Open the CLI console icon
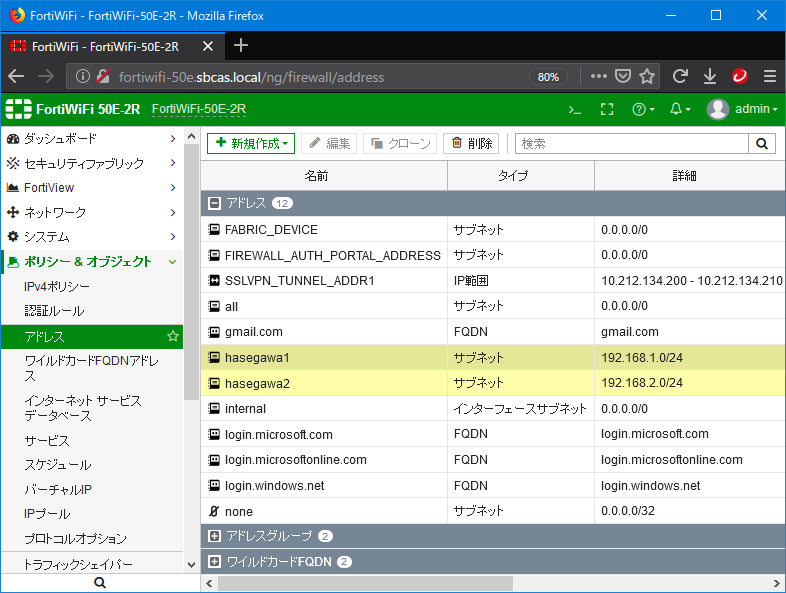The height and width of the screenshot is (593, 786). (x=575, y=109)
